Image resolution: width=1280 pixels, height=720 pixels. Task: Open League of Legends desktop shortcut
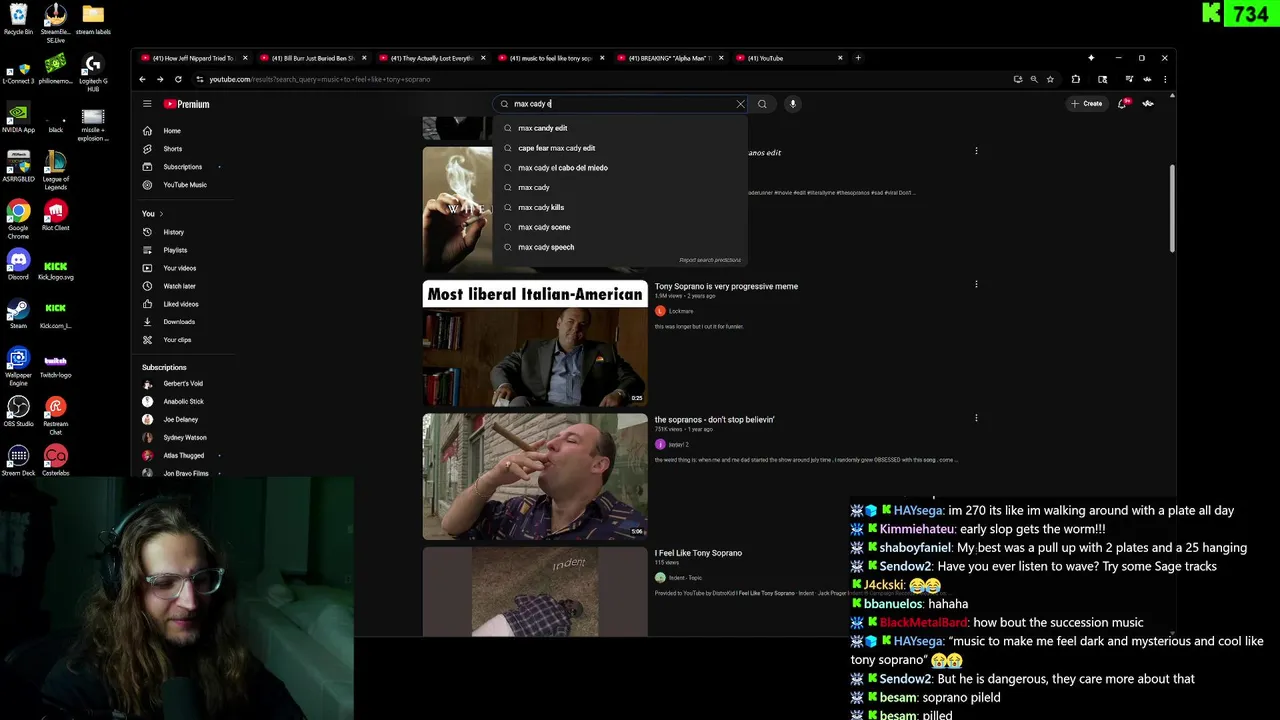[x=55, y=169]
